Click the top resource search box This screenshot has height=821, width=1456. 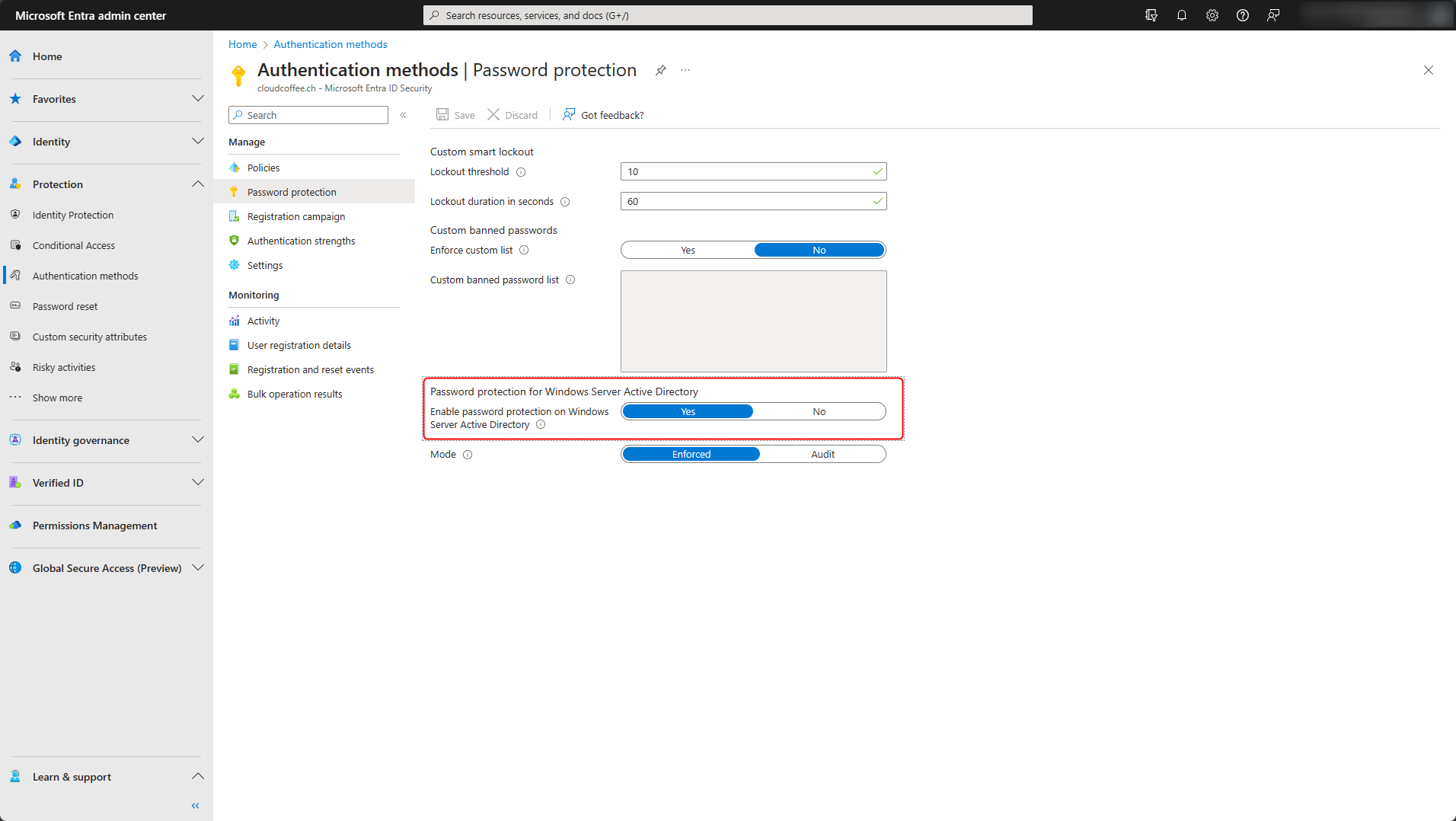pos(727,15)
